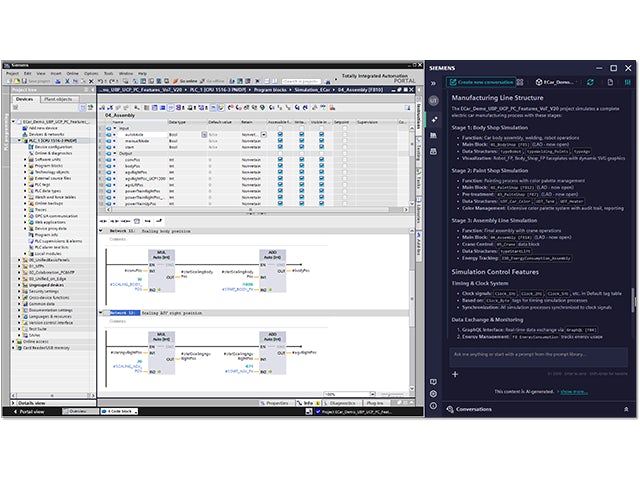The height and width of the screenshot is (480, 640).
Task: Expand the Program blocks folder
Action: tap(25, 166)
